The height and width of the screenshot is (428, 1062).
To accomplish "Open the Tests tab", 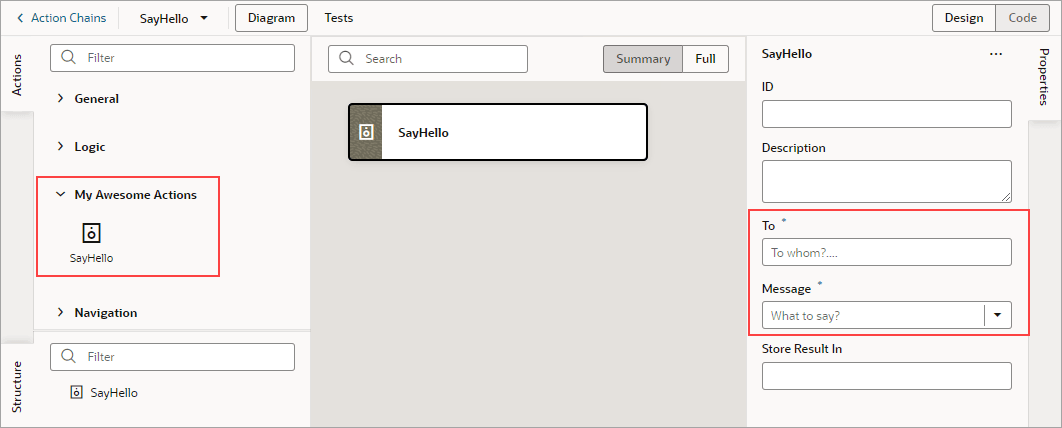I will click(x=339, y=18).
